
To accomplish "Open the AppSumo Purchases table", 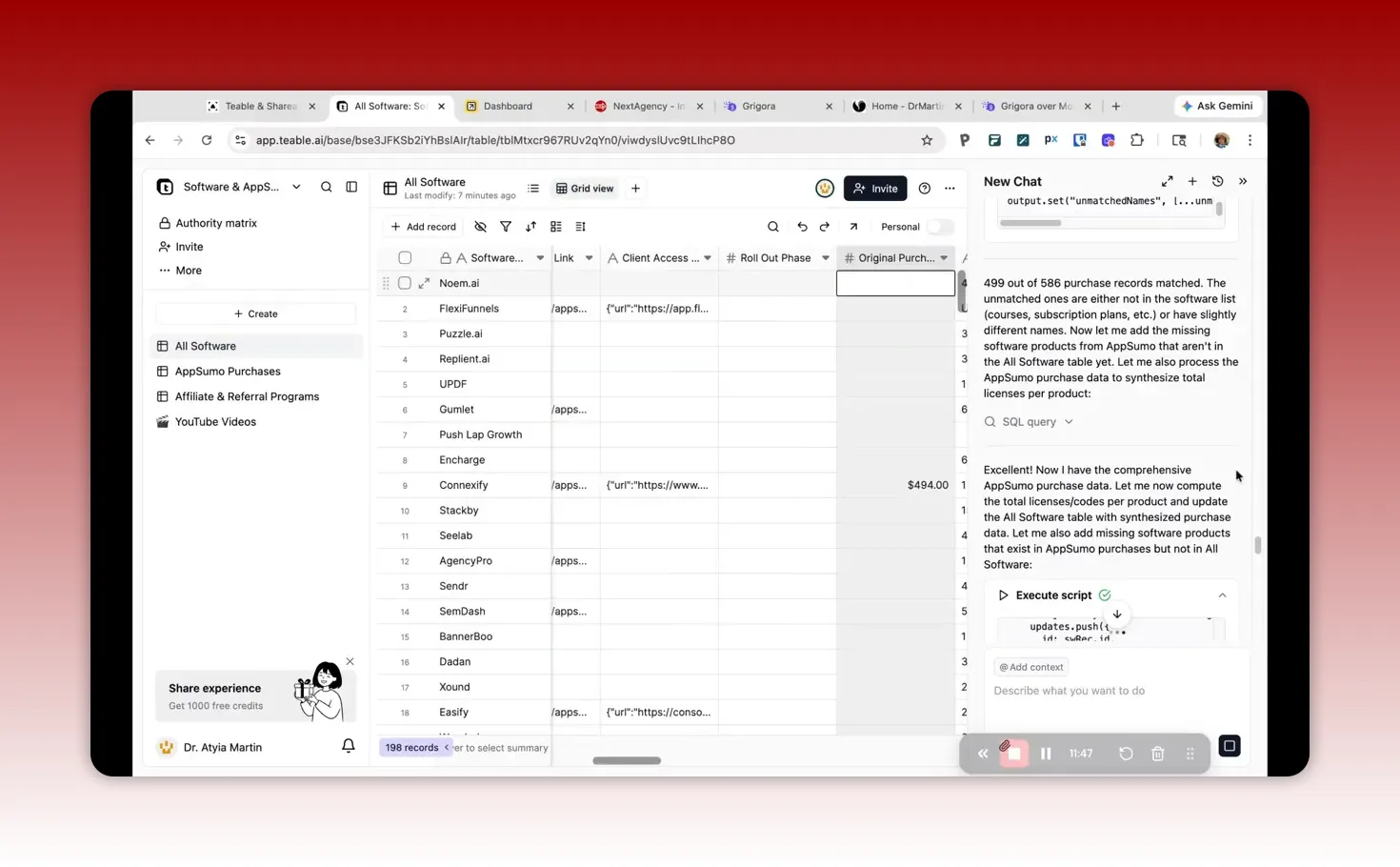I will click(228, 372).
